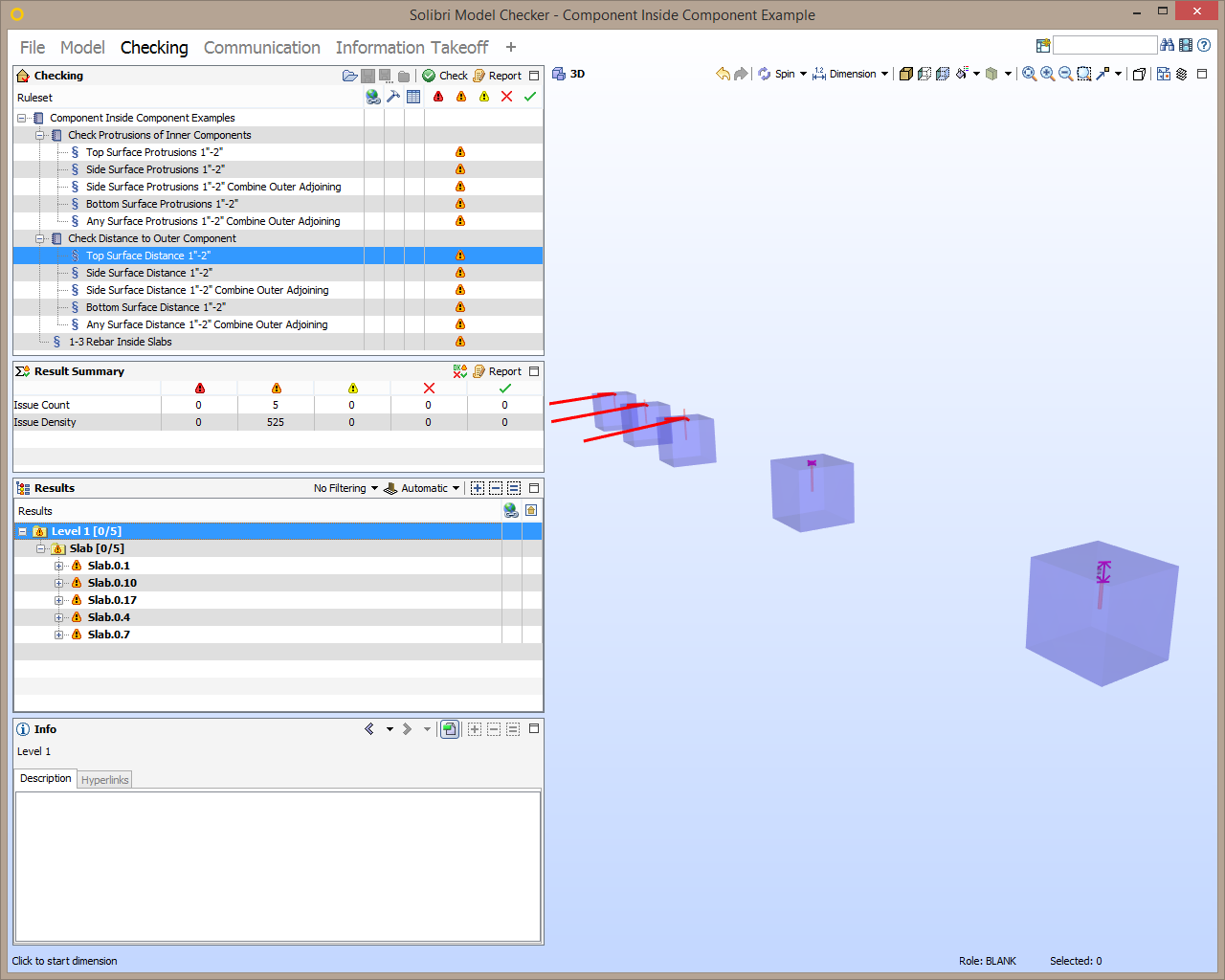Switch to the Checking tab

click(x=154, y=47)
